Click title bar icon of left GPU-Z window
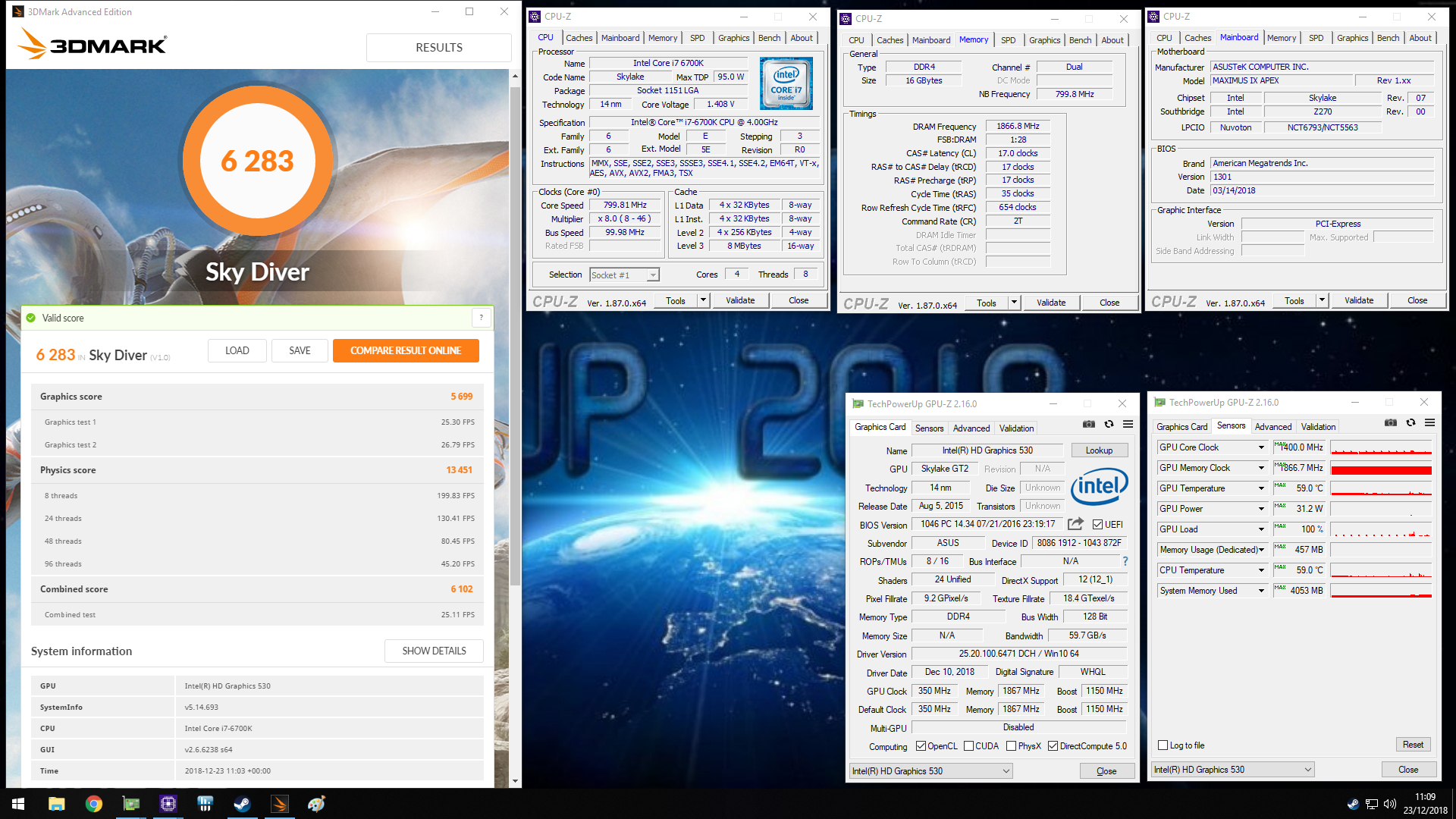This screenshot has height=819, width=1456. [858, 403]
